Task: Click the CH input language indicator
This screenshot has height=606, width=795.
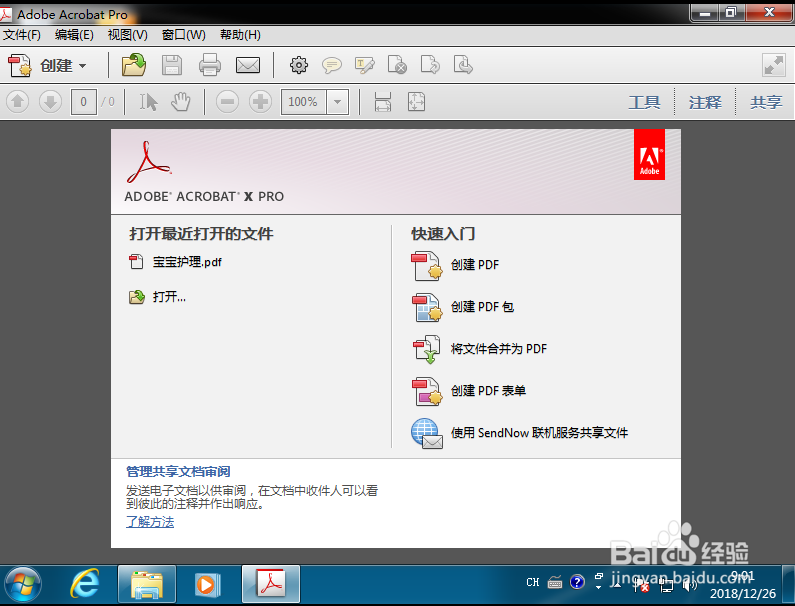Action: [533, 582]
